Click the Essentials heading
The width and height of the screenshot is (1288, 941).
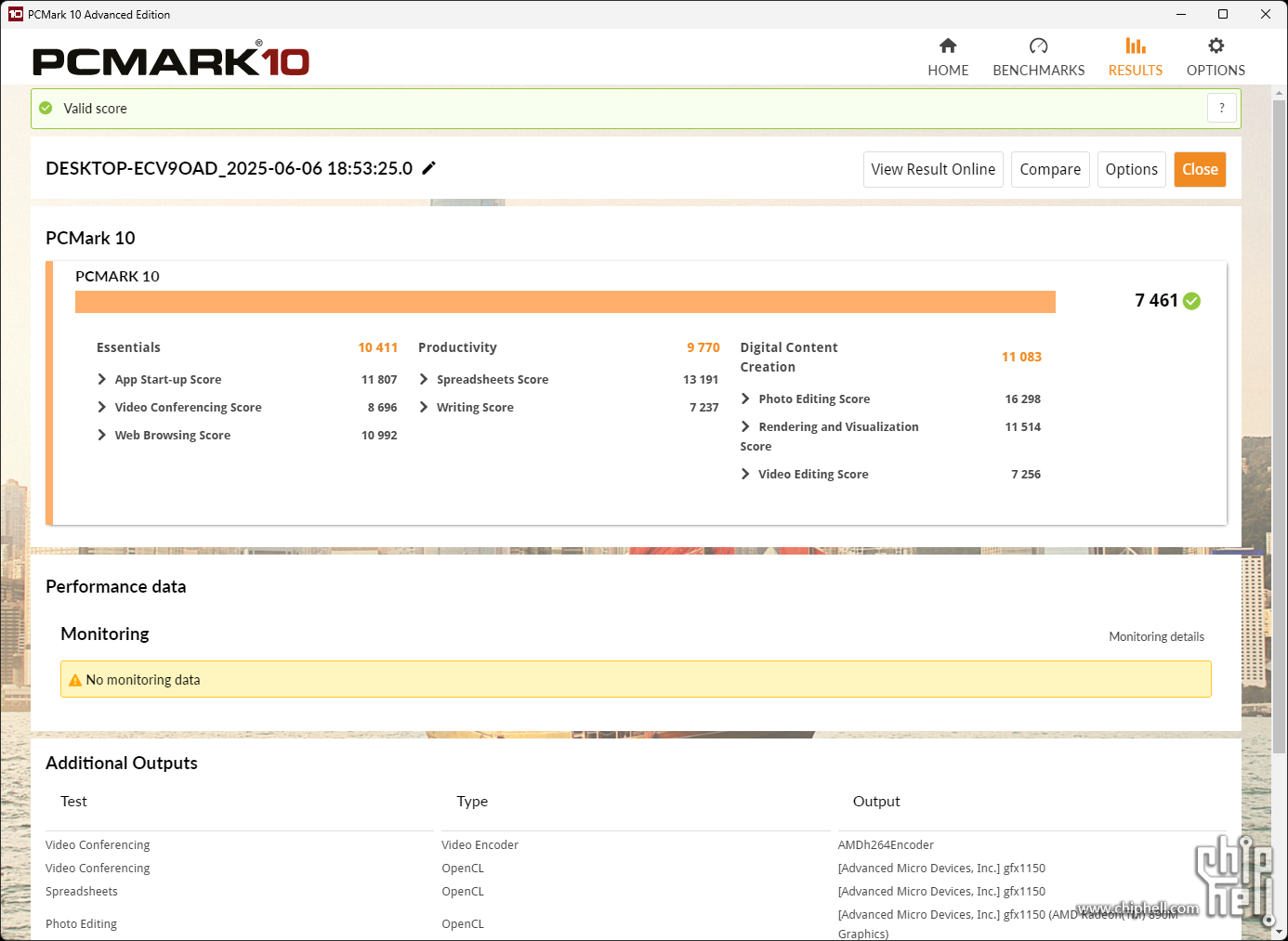click(x=128, y=347)
